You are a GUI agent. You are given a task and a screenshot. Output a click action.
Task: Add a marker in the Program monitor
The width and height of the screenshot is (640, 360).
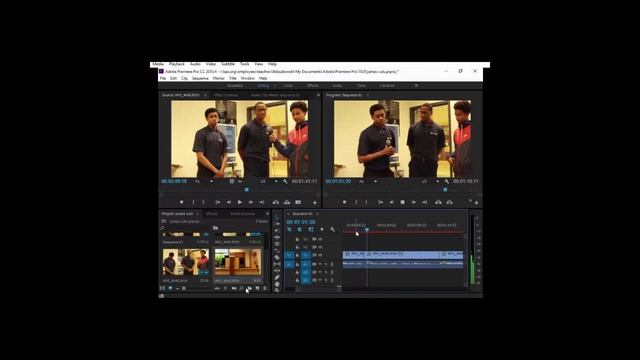(x=344, y=202)
